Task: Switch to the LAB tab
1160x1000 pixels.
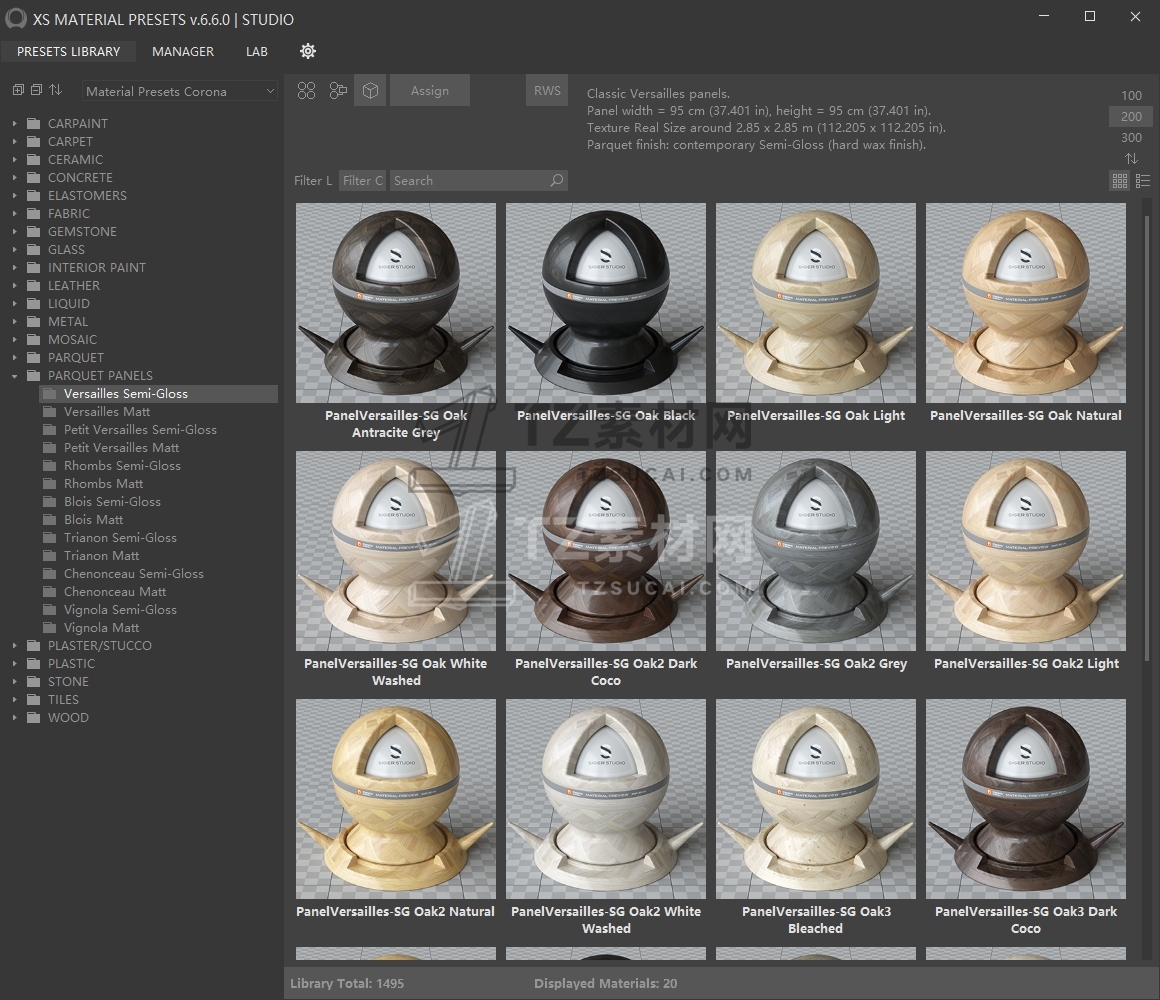Action: pyautogui.click(x=257, y=51)
